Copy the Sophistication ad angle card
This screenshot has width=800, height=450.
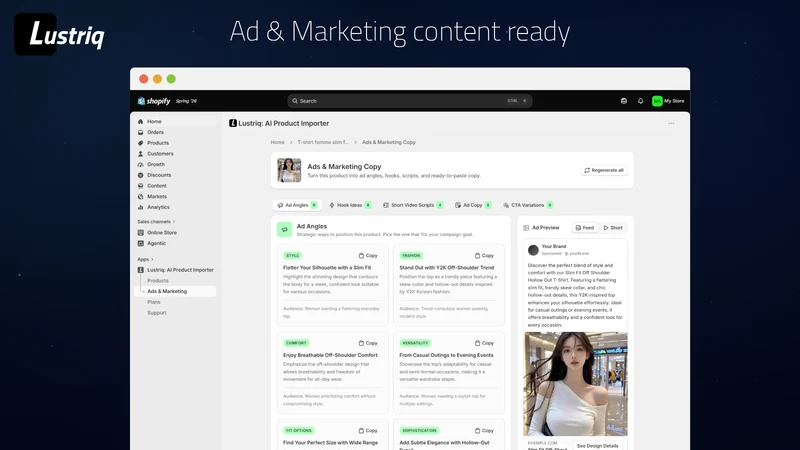click(x=484, y=431)
